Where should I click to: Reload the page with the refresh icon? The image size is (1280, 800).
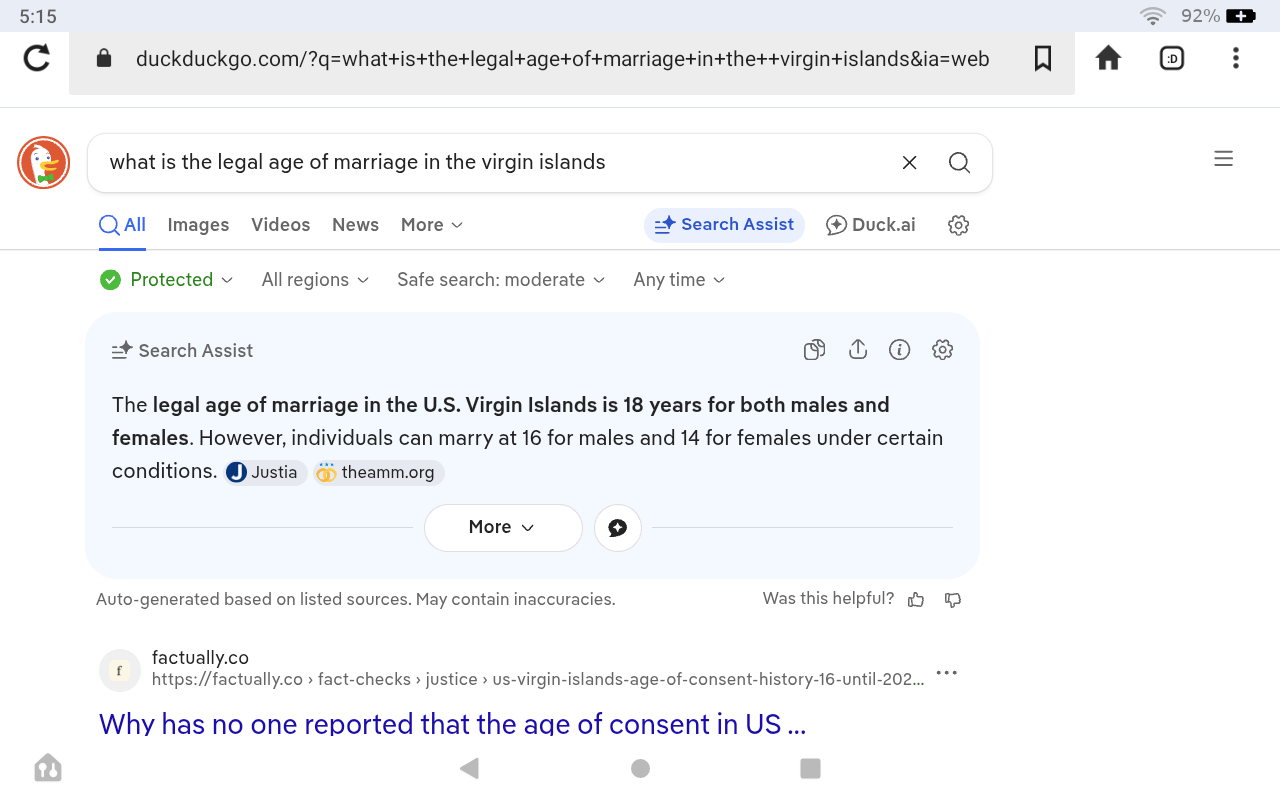(37, 59)
